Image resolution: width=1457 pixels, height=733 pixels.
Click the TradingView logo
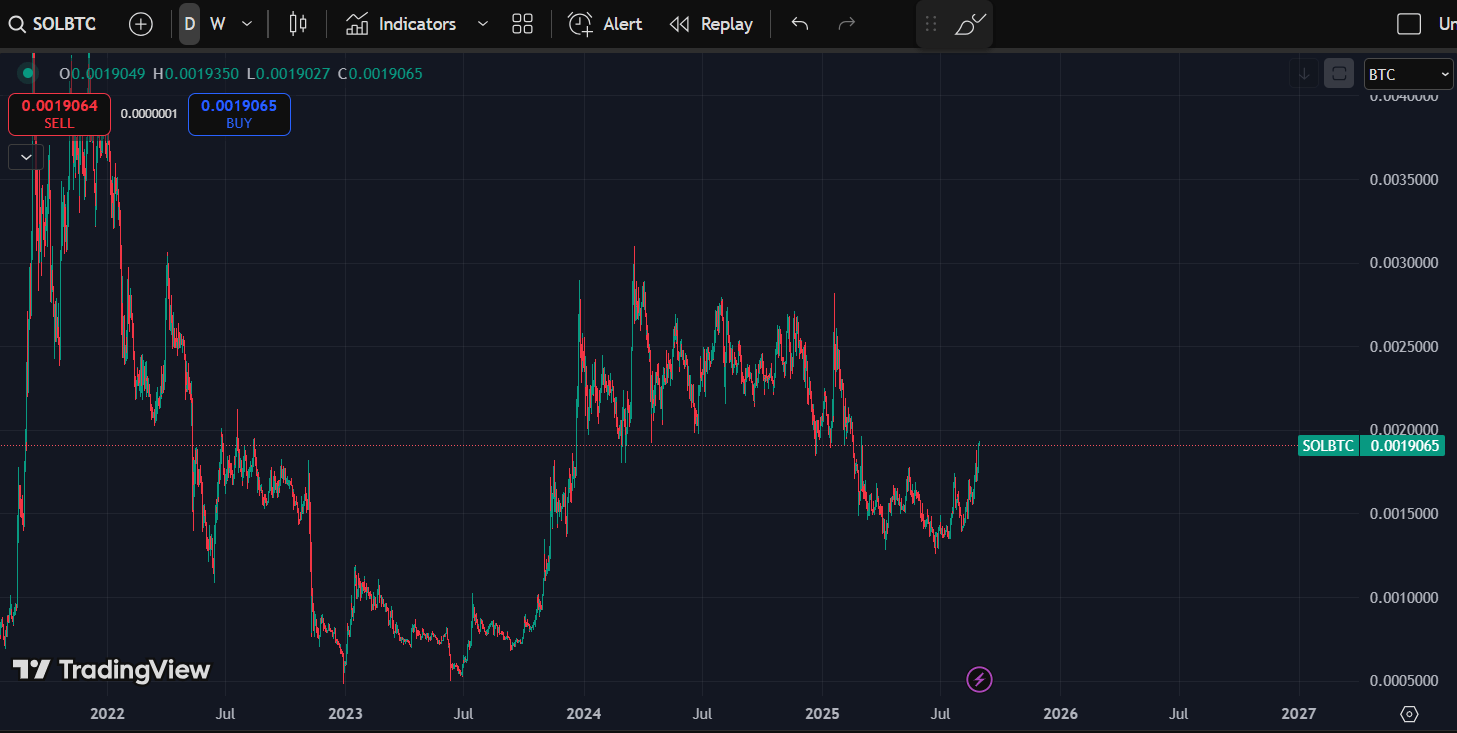pos(111,670)
